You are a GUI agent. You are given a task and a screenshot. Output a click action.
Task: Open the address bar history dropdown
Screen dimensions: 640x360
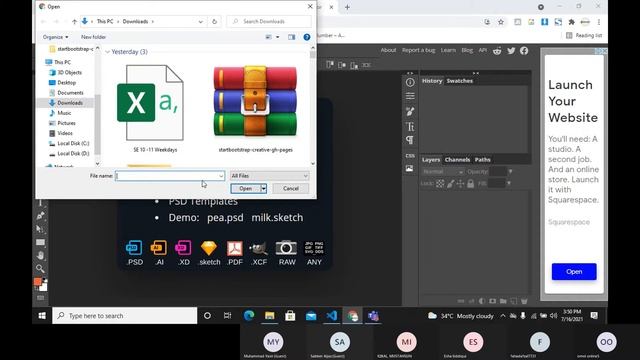point(200,22)
